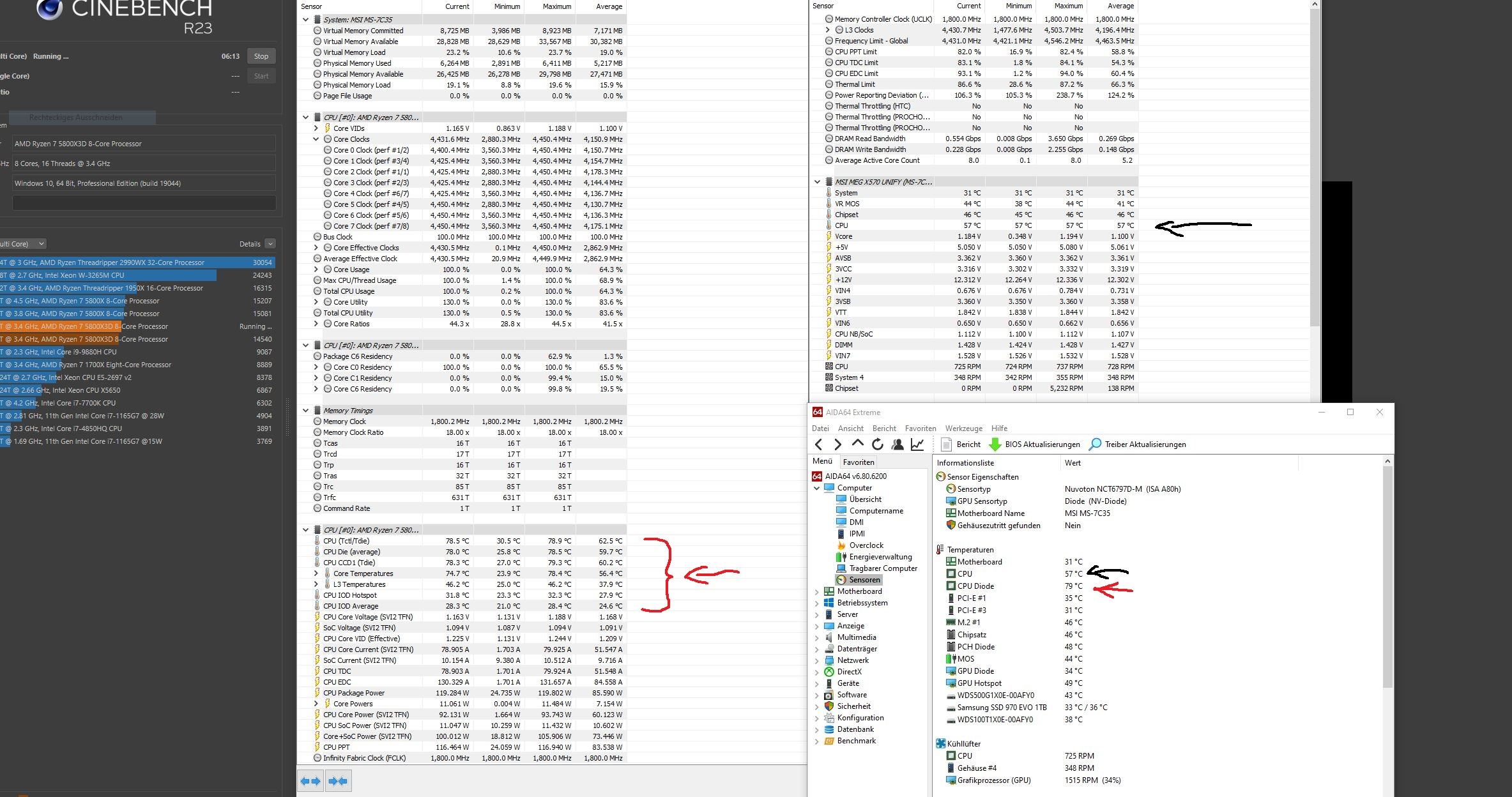
Task: Click the Bericht toolbar button label
Action: (x=968, y=444)
